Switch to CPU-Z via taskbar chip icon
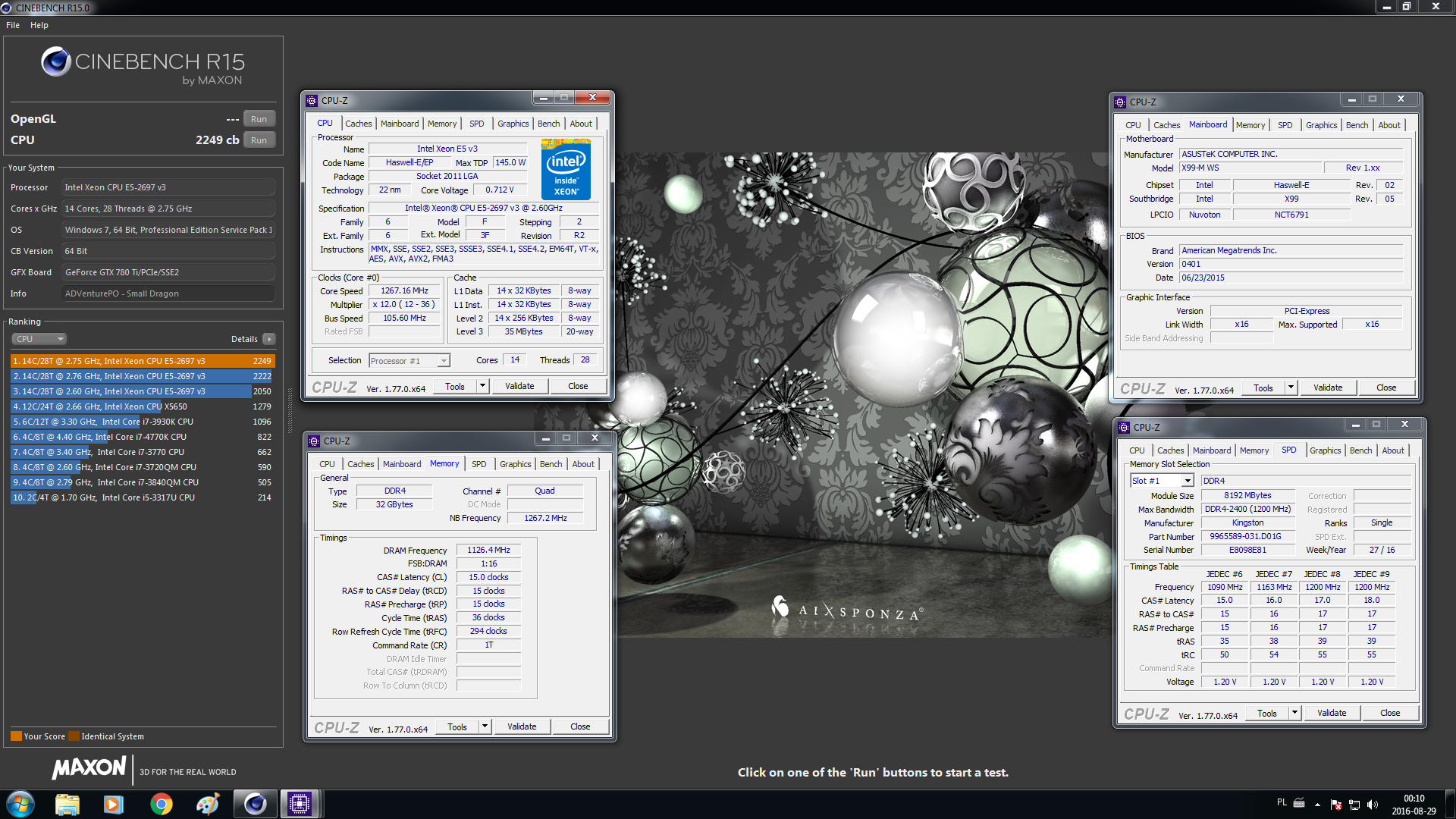The width and height of the screenshot is (1456, 819). pos(300,804)
